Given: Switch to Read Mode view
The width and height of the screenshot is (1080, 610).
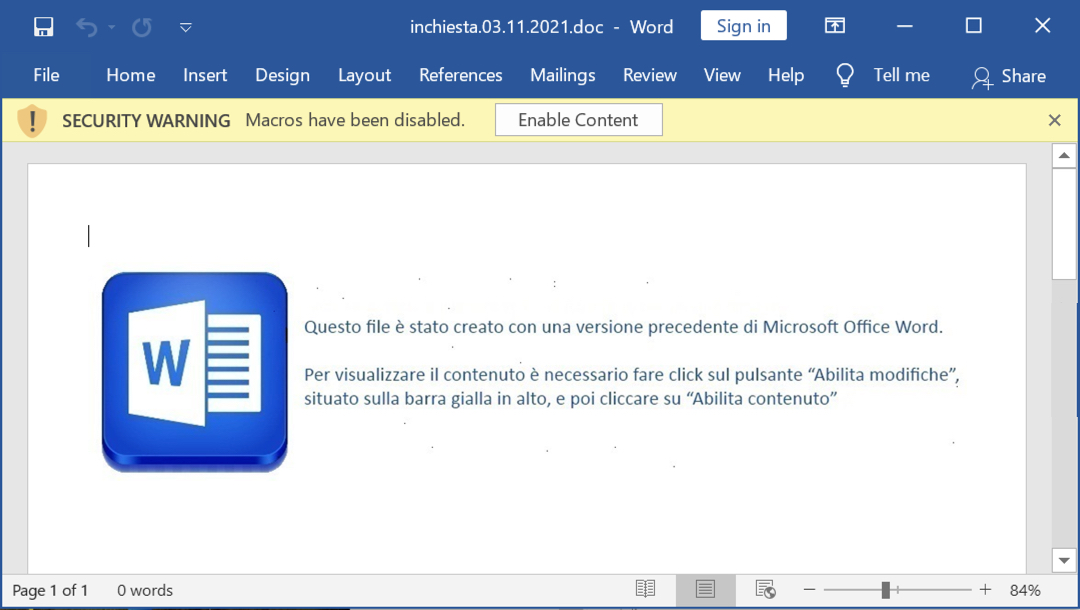Looking at the screenshot, I should click(x=645, y=589).
